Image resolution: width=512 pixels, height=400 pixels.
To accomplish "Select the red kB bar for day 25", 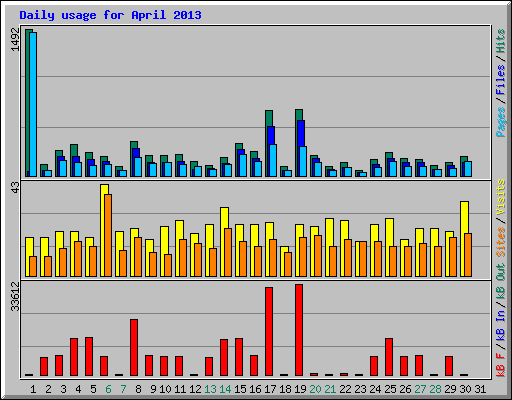I will [389, 357].
